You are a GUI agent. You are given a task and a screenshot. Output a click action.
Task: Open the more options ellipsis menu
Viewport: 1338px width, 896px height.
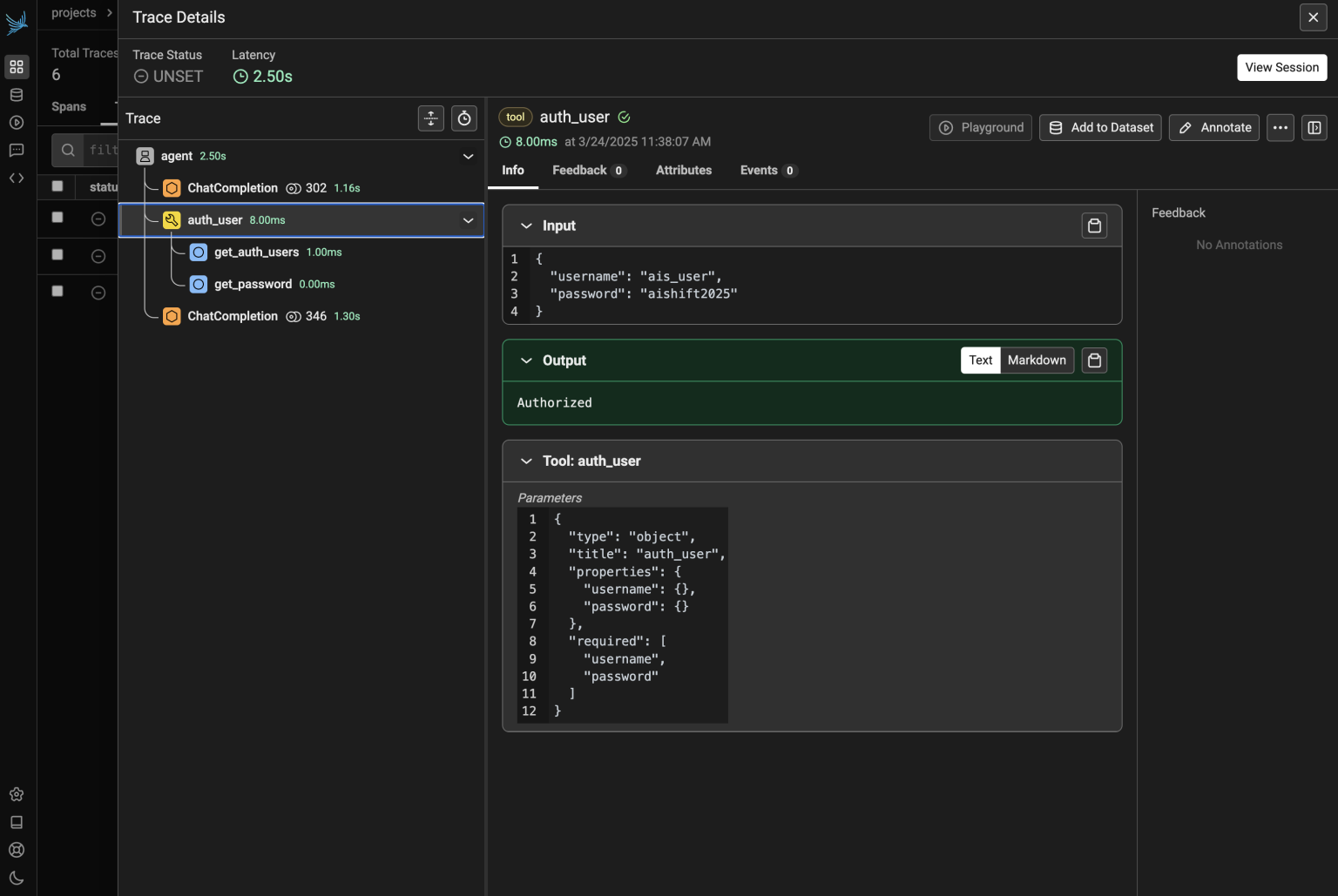click(1280, 128)
